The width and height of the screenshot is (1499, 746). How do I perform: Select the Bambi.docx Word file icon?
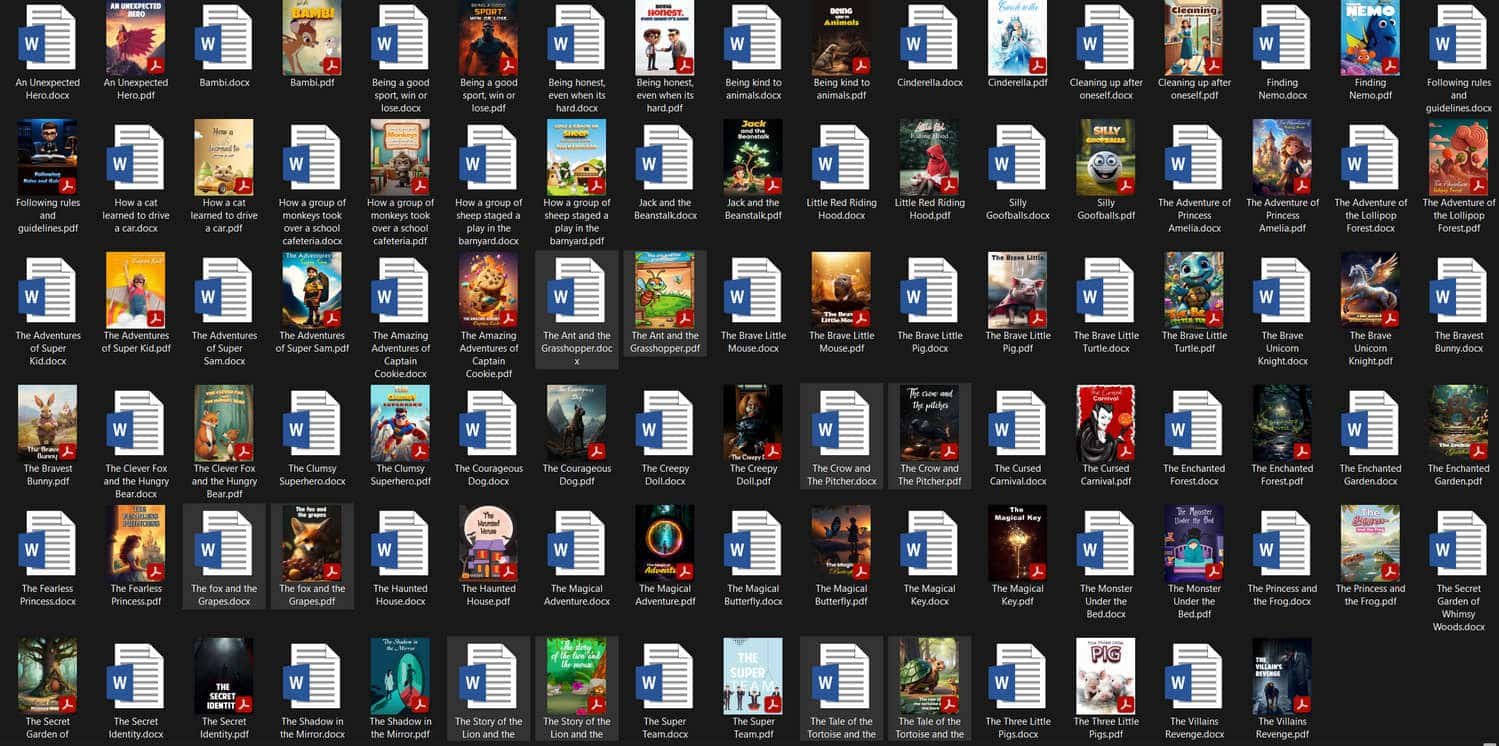(x=224, y=38)
